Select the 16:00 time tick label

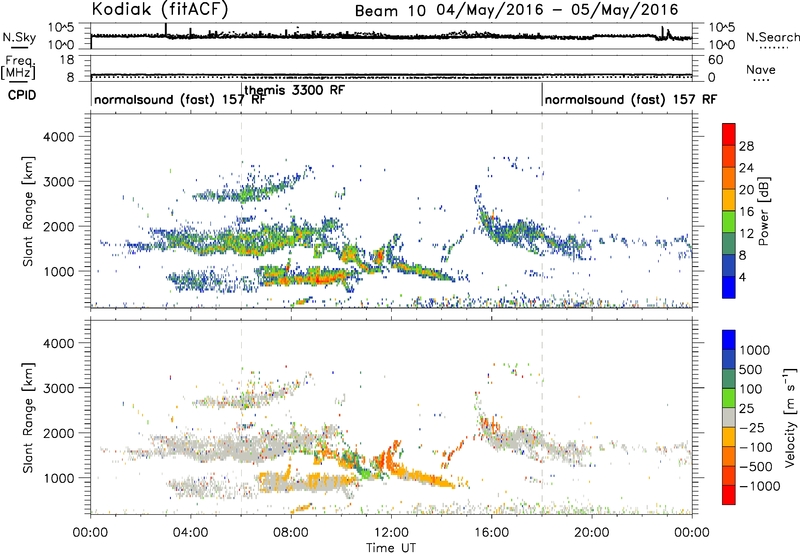[x=491, y=533]
